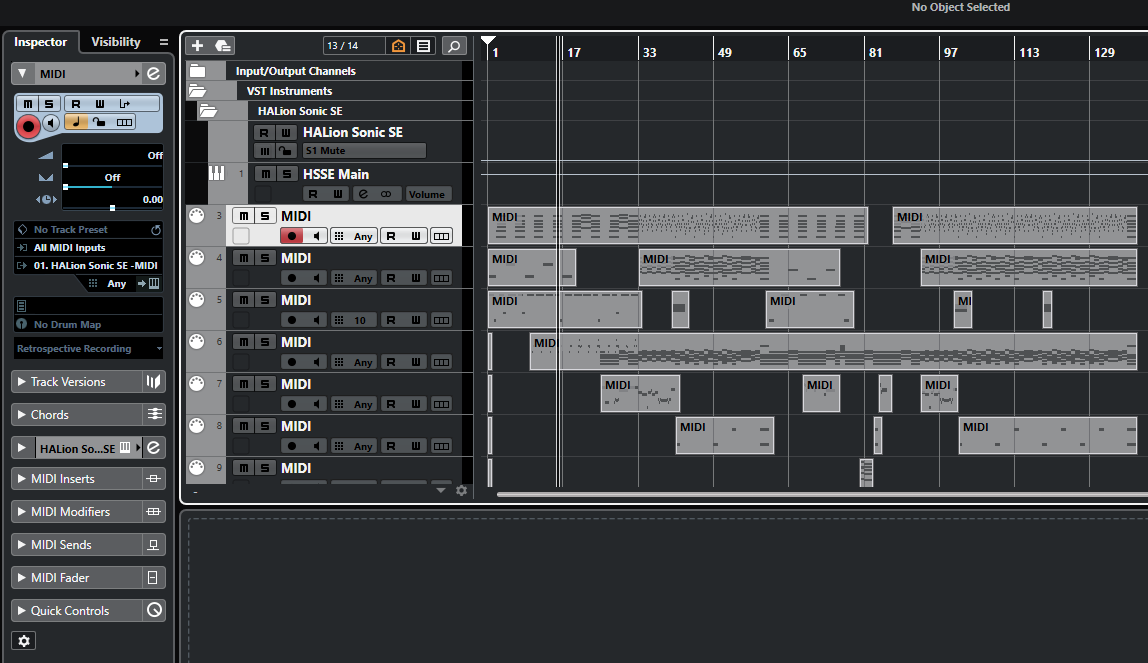Image resolution: width=1148 pixels, height=663 pixels.
Task: Open the house-shaped icon in the track list header
Action: coord(398,46)
